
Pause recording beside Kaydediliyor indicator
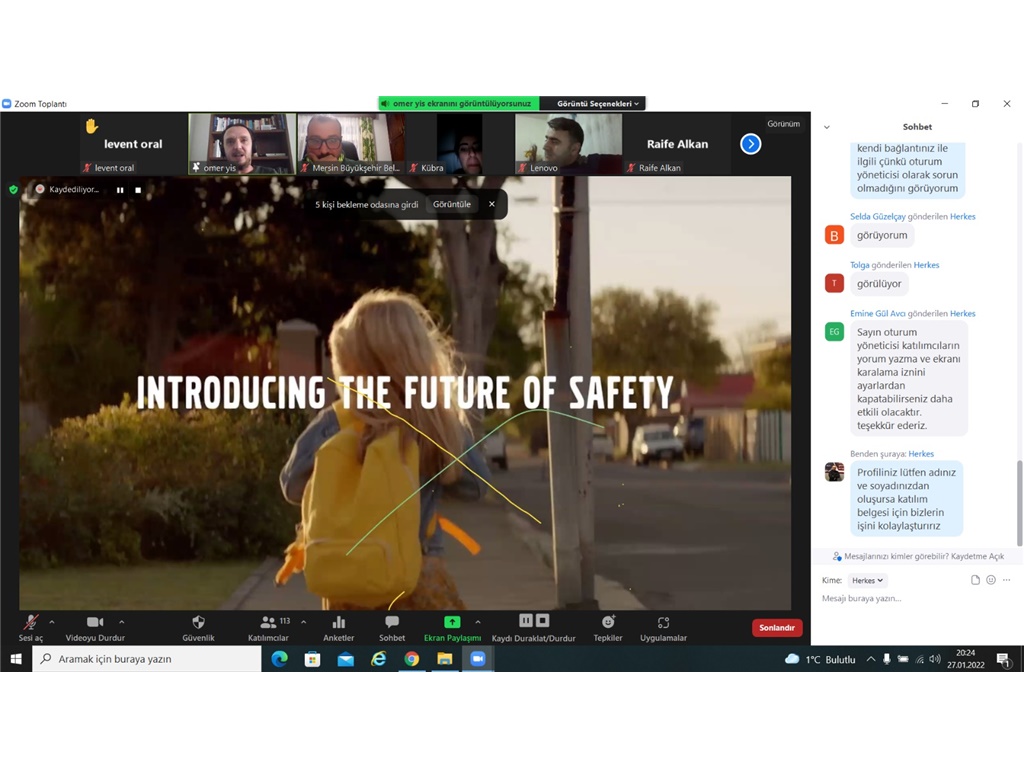coord(120,190)
